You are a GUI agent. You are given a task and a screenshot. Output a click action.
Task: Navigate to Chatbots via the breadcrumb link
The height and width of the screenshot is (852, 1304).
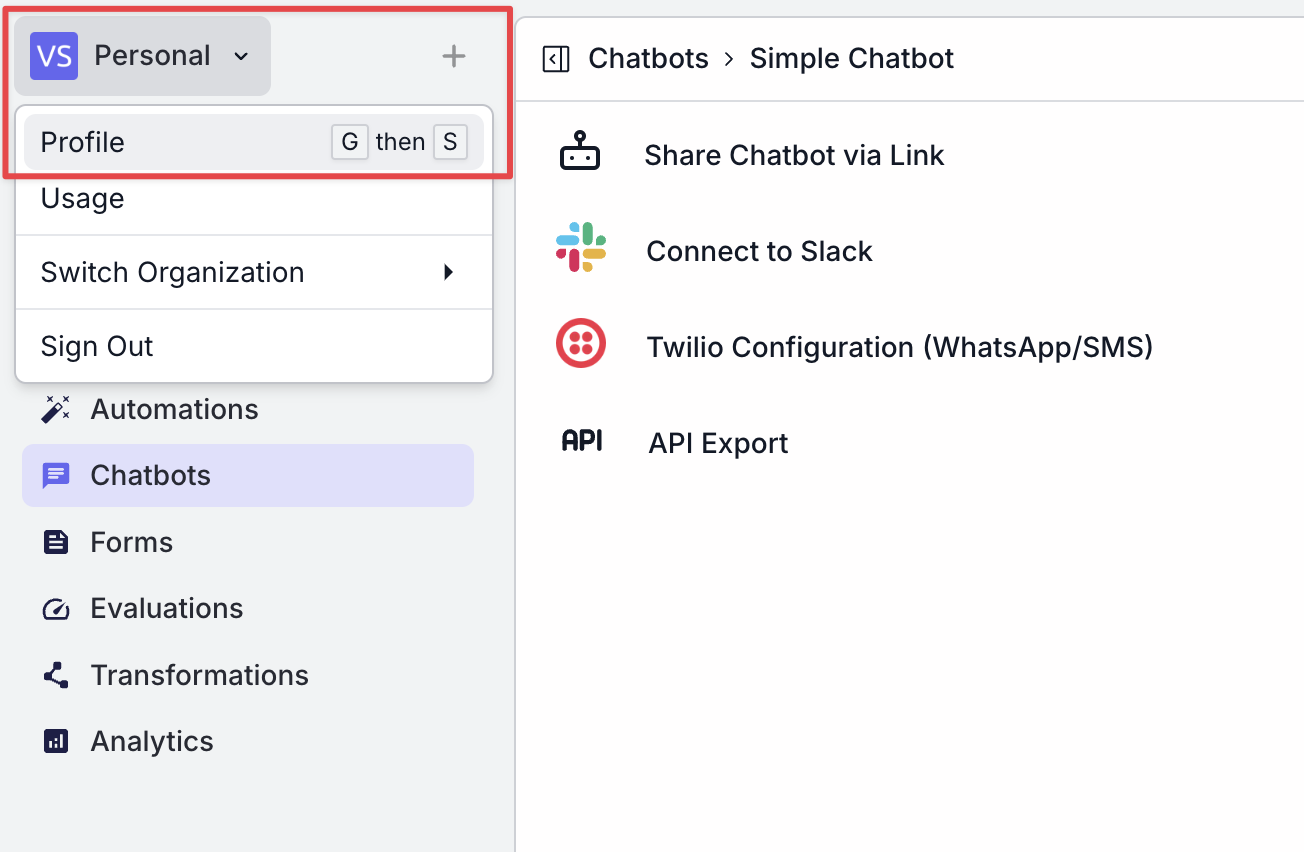point(648,58)
